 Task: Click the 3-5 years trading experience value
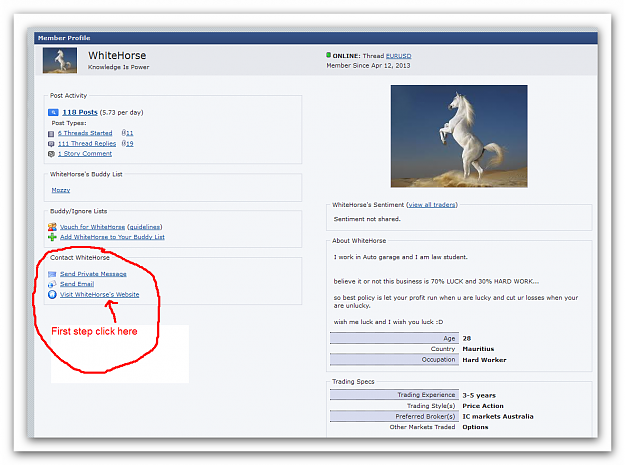(479, 396)
